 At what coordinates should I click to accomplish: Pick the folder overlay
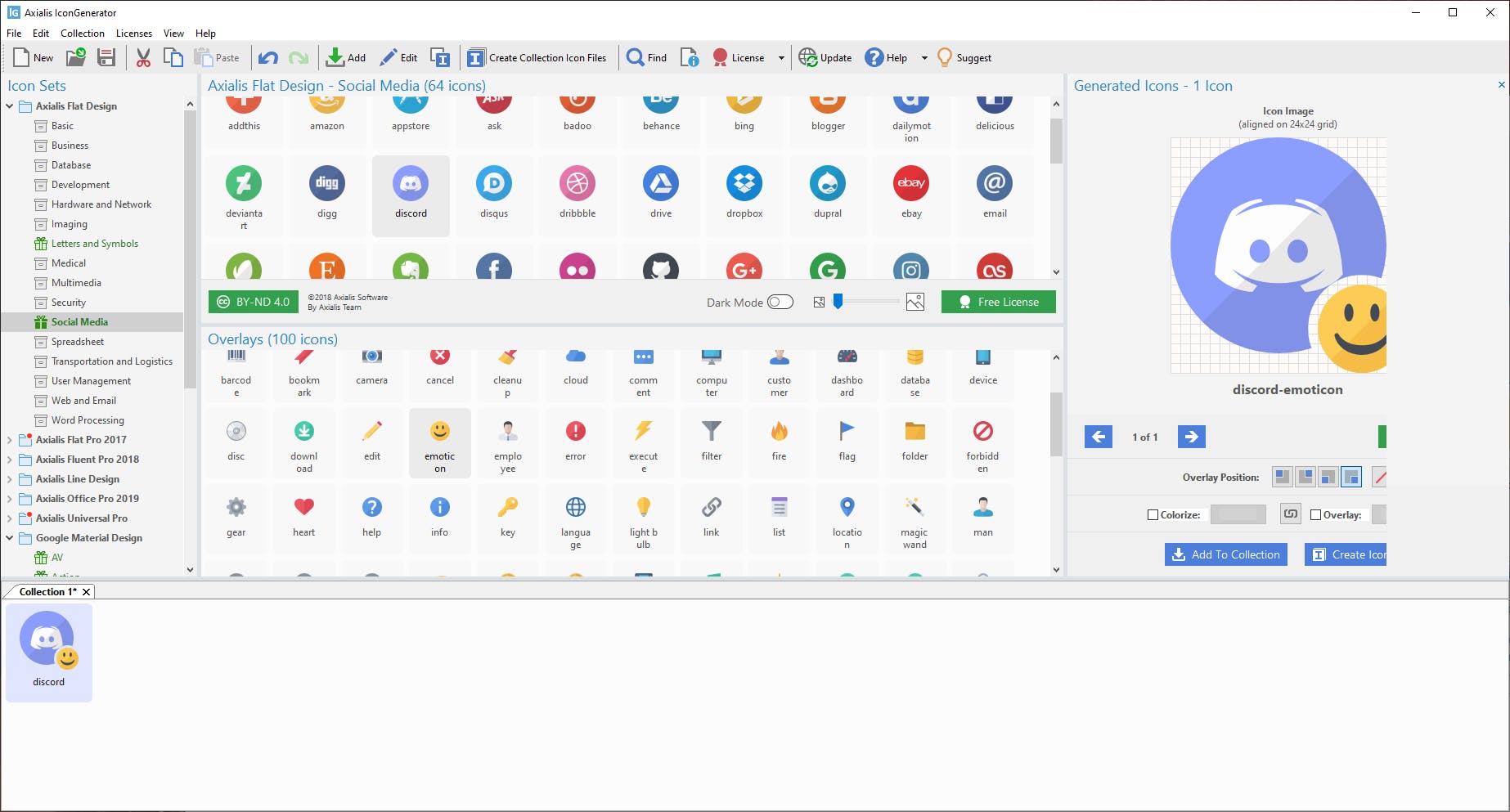(915, 443)
